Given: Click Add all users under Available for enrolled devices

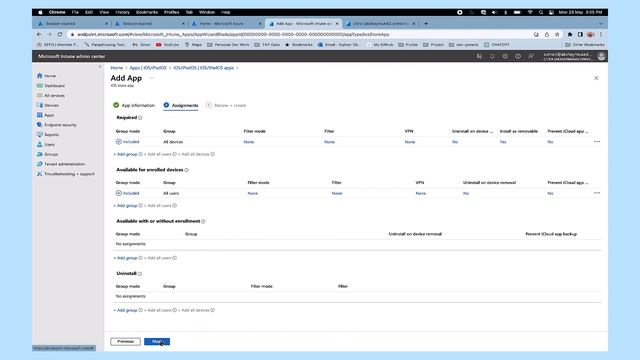Looking at the screenshot, I should point(158,206).
